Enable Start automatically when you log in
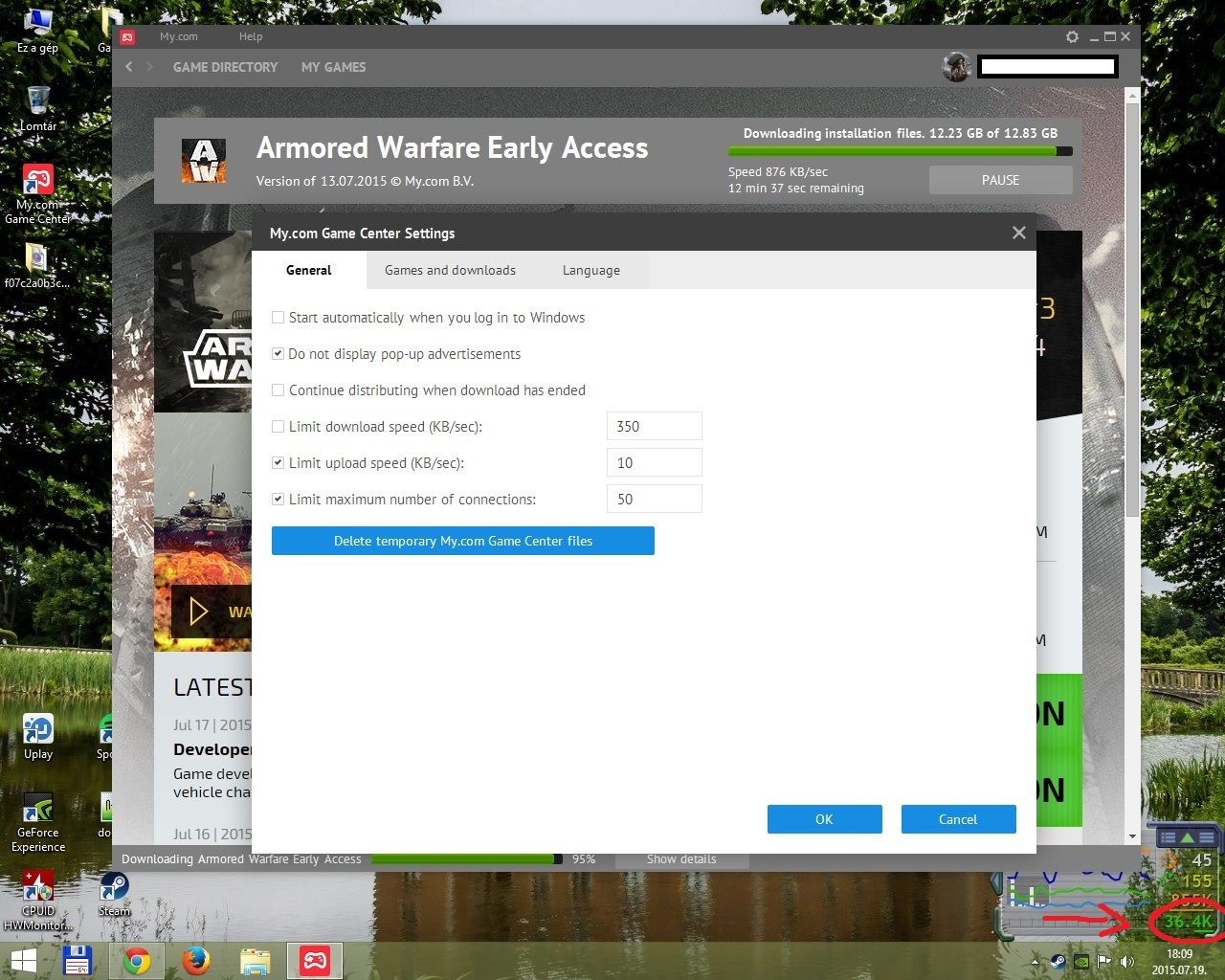The width and height of the screenshot is (1225, 980). pyautogui.click(x=278, y=318)
